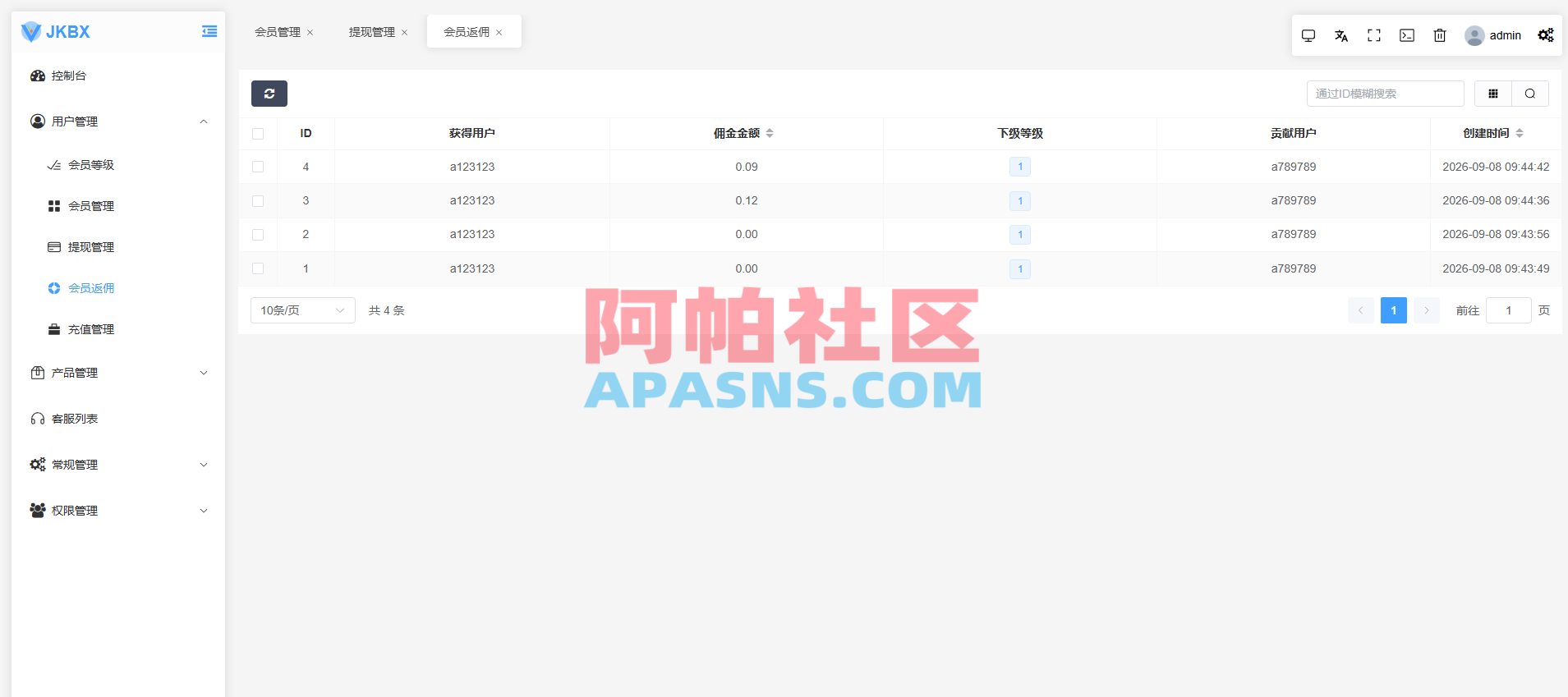Screen dimensions: 1568x697
Task: Close the 提现管理 tab
Action: 404,33
